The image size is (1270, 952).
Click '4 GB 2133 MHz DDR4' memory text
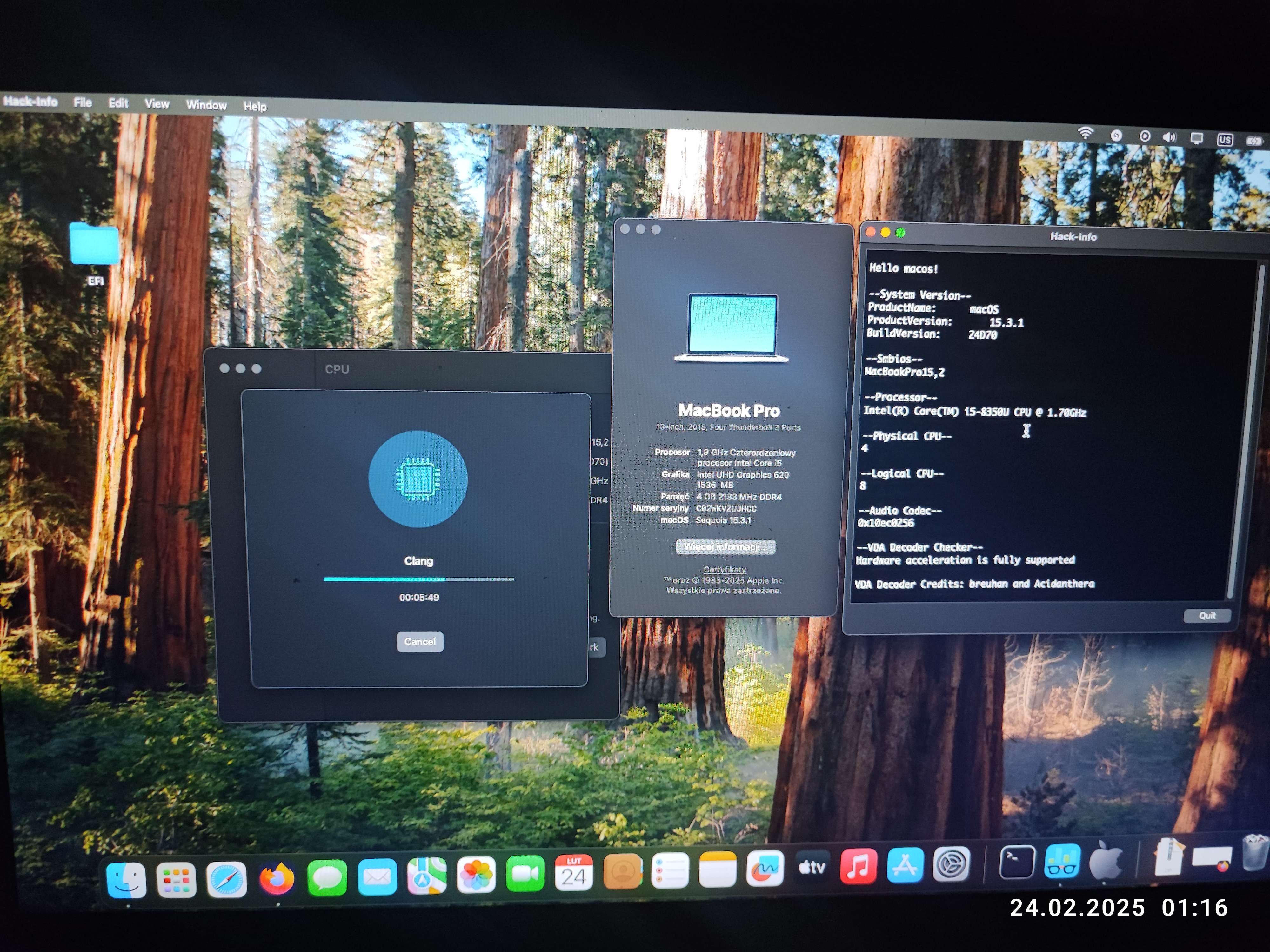click(x=739, y=497)
